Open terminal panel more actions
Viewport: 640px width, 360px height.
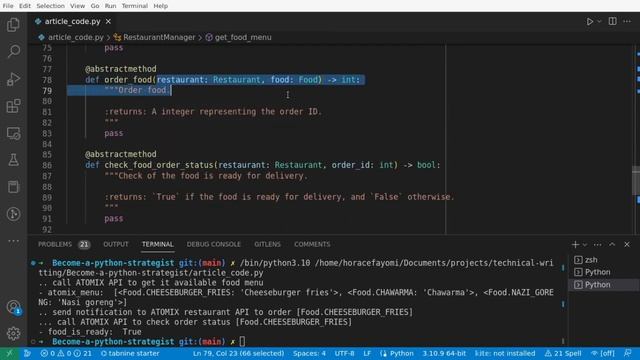coord(598,244)
